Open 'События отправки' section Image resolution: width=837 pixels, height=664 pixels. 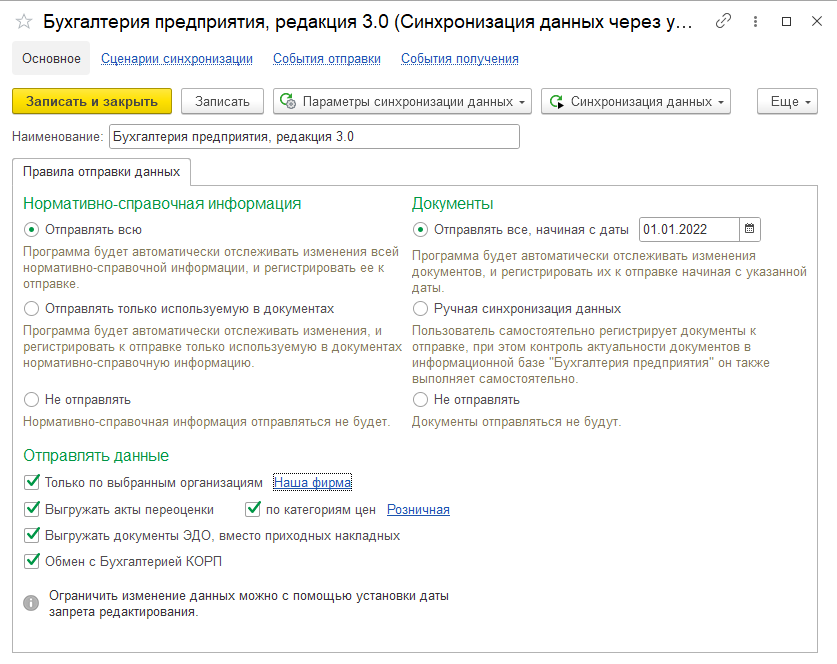(x=327, y=59)
